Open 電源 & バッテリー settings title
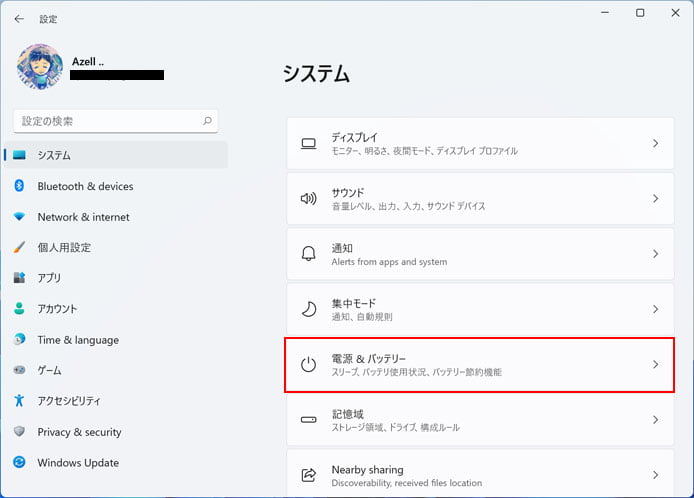The height and width of the screenshot is (498, 694). [369, 359]
